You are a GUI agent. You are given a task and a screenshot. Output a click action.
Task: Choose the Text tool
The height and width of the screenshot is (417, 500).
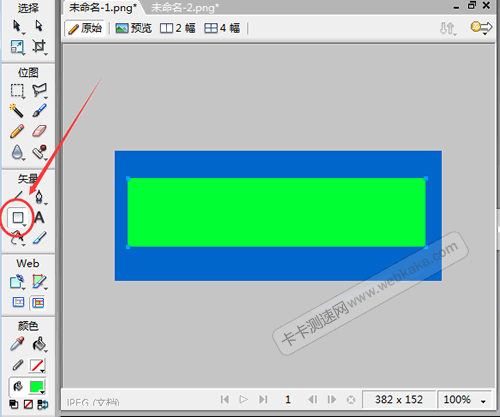point(39,218)
